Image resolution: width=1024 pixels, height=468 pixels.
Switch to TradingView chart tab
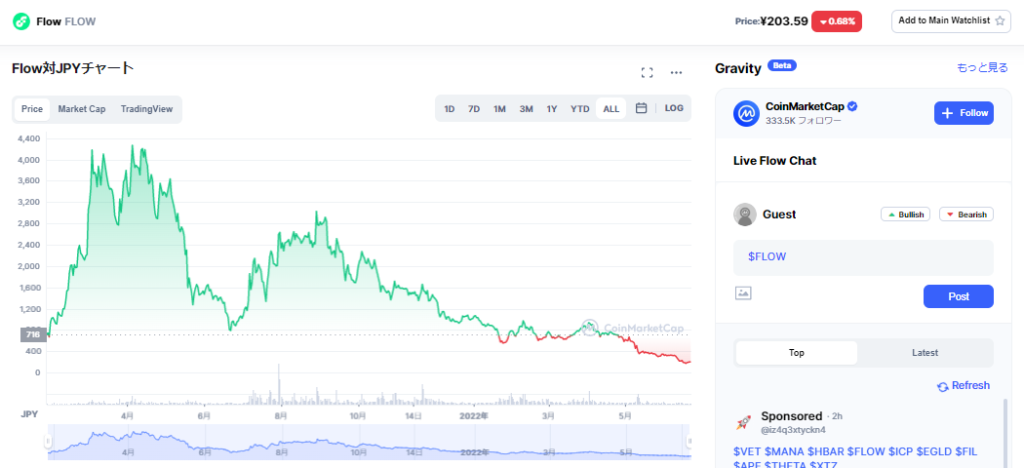(x=146, y=109)
